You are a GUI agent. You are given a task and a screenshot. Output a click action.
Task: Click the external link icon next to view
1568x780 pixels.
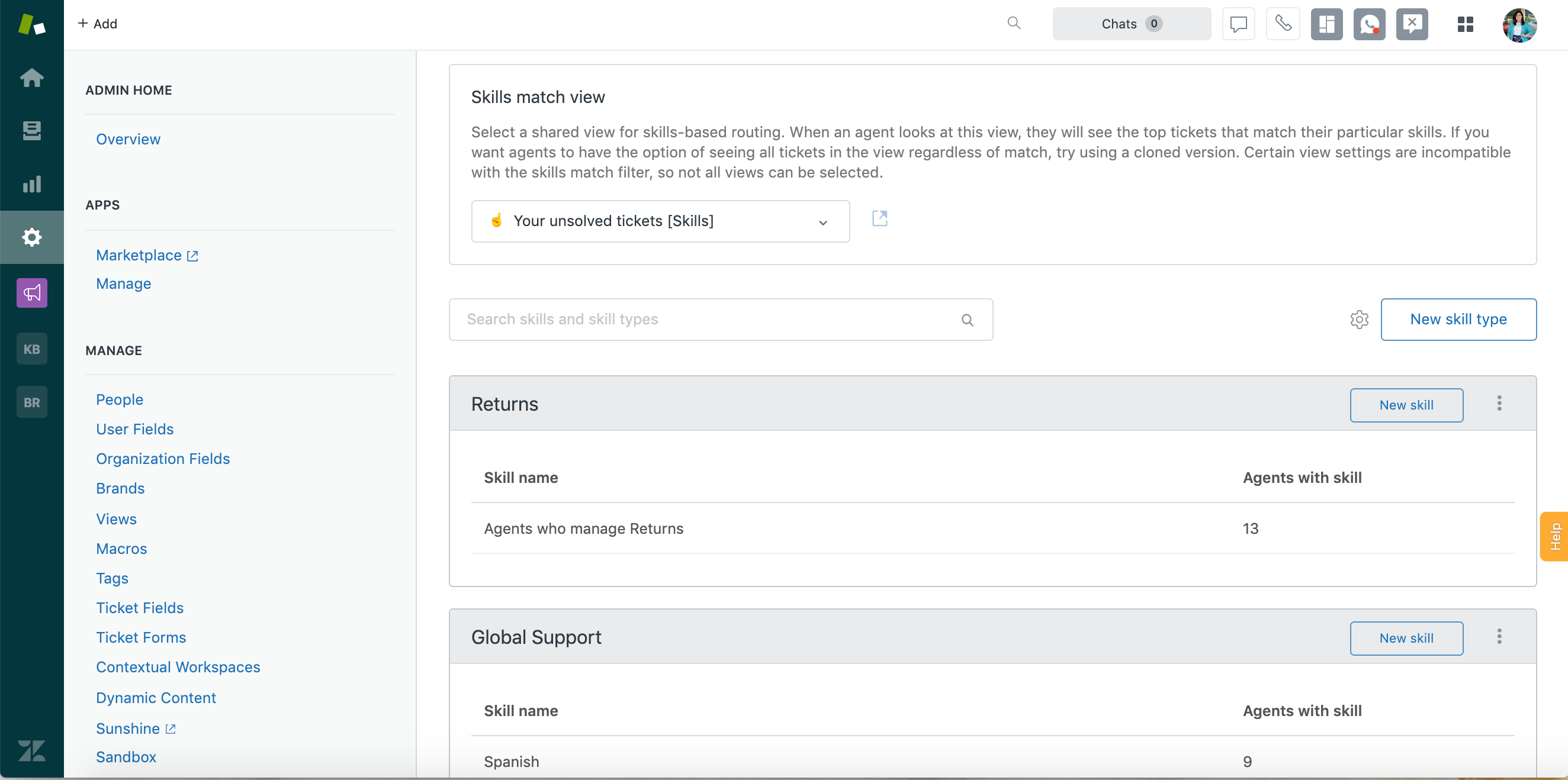click(879, 218)
